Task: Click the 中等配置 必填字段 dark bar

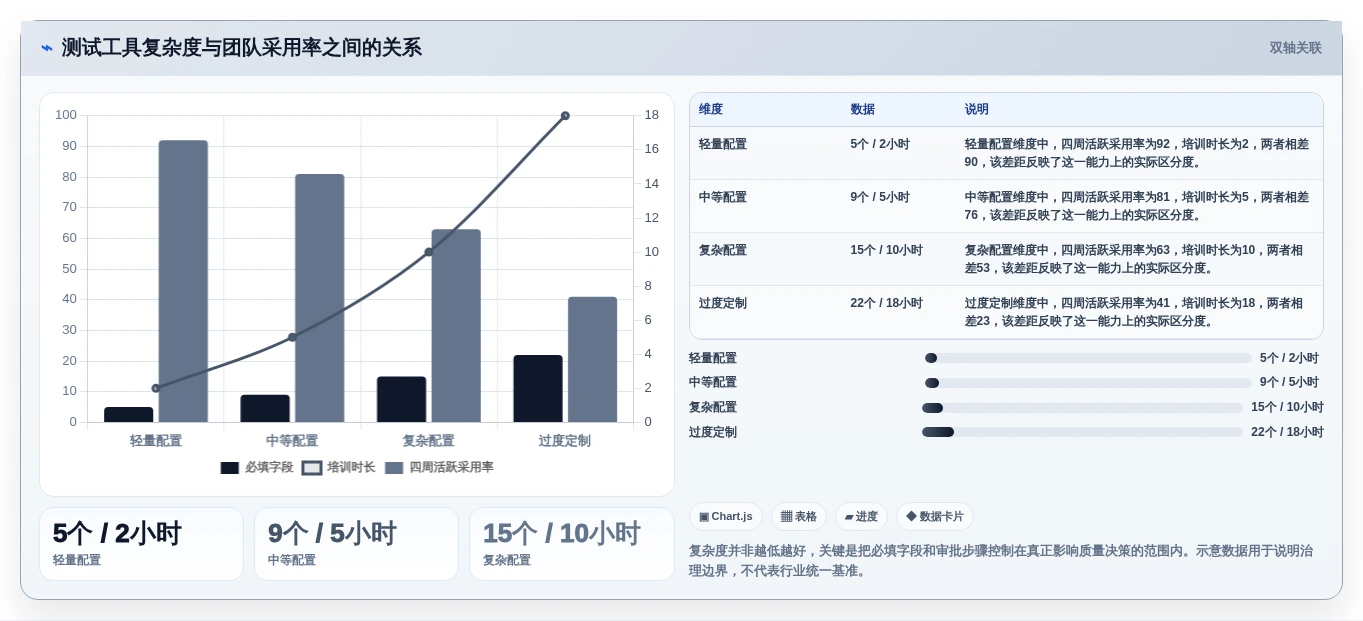Action: (x=265, y=408)
